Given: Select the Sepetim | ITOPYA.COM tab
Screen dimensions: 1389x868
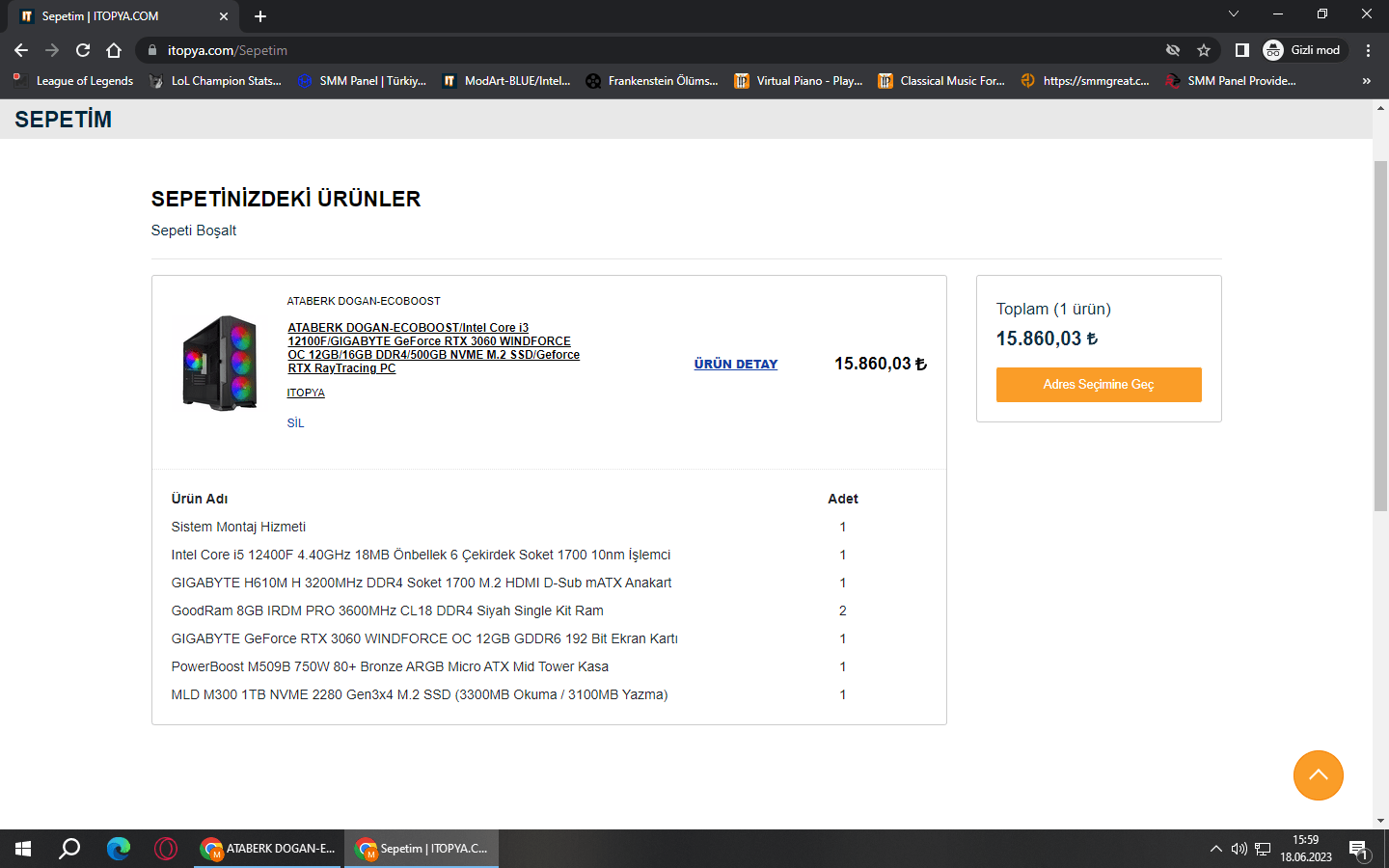Looking at the screenshot, I should [x=124, y=16].
